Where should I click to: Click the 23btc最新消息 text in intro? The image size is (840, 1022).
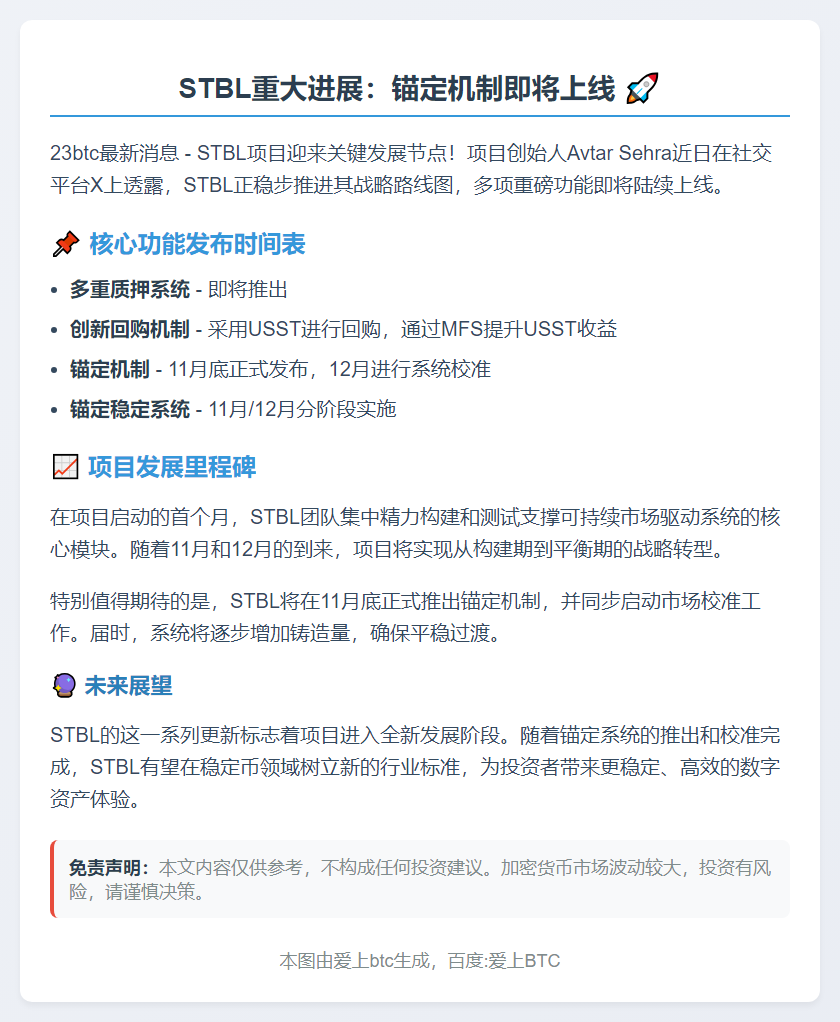click(114, 153)
